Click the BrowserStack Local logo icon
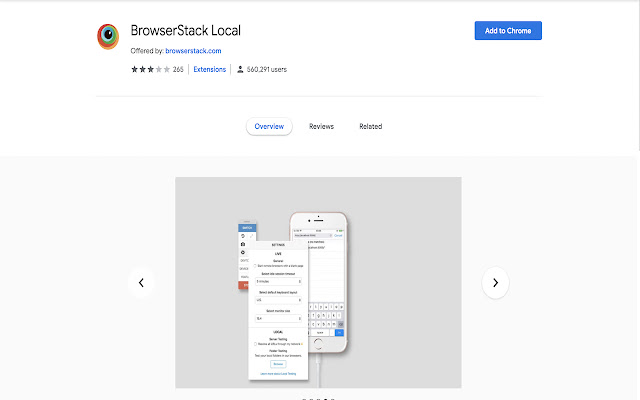Screen dimensions: 640x400 (108, 36)
